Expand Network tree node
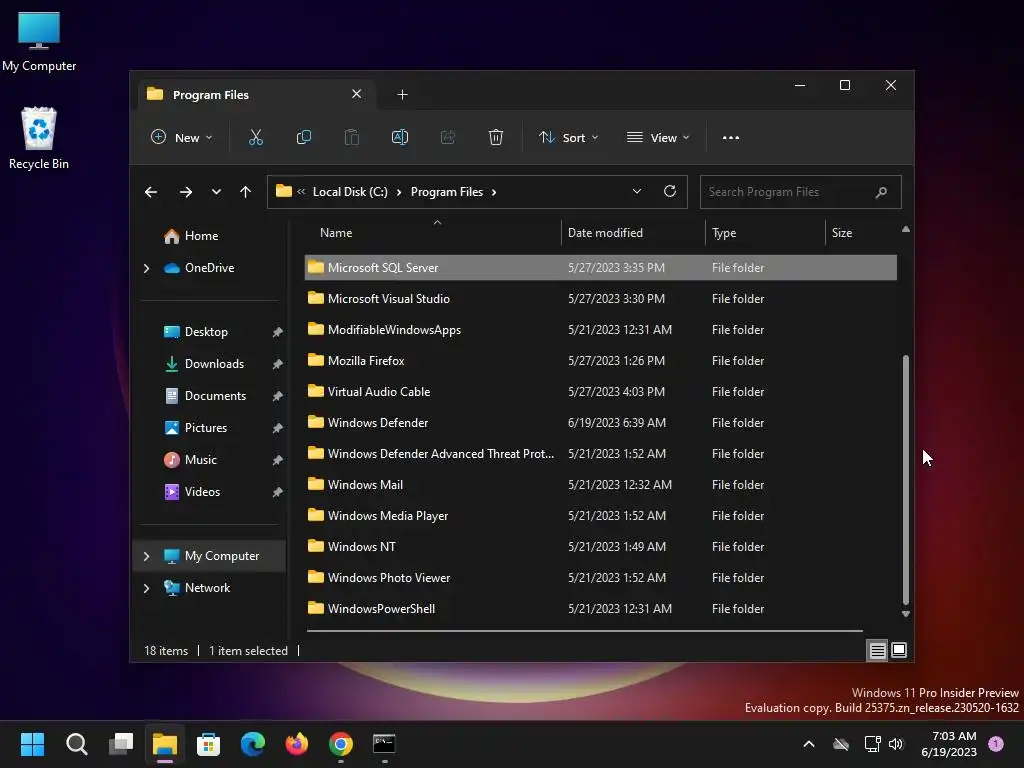The image size is (1024, 768). (x=146, y=588)
